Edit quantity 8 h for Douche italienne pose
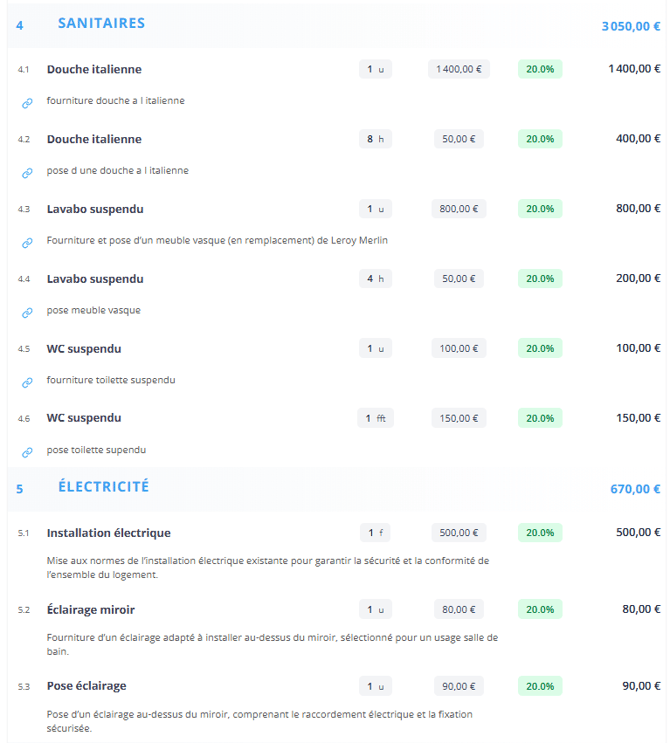This screenshot has width=670, height=743. (x=375, y=139)
